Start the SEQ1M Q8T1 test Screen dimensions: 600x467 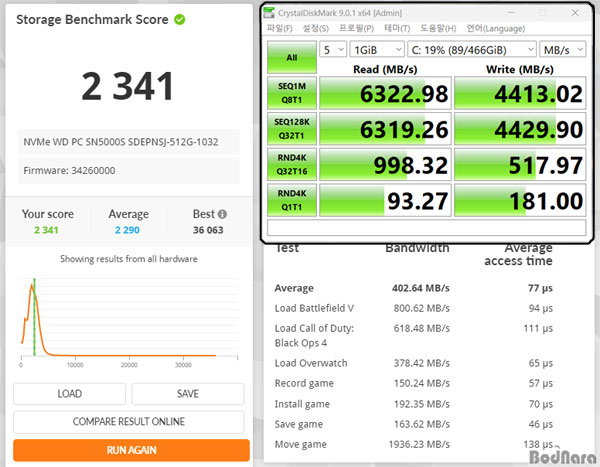[291, 93]
